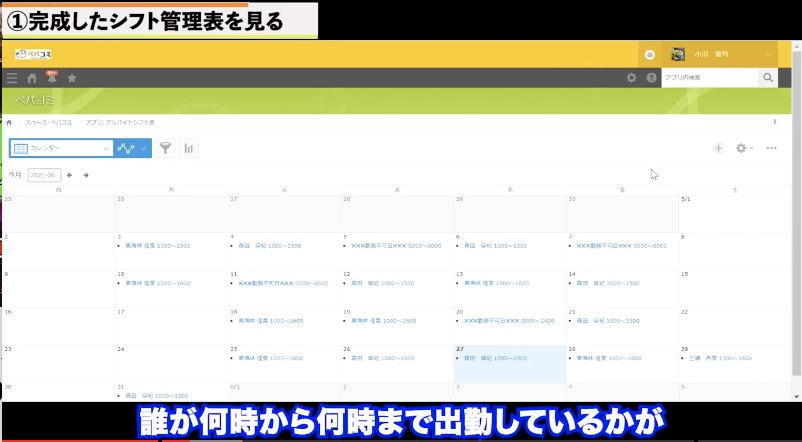This screenshot has width=802, height=442.
Task: Go to the portal home icon
Action: tap(32, 78)
